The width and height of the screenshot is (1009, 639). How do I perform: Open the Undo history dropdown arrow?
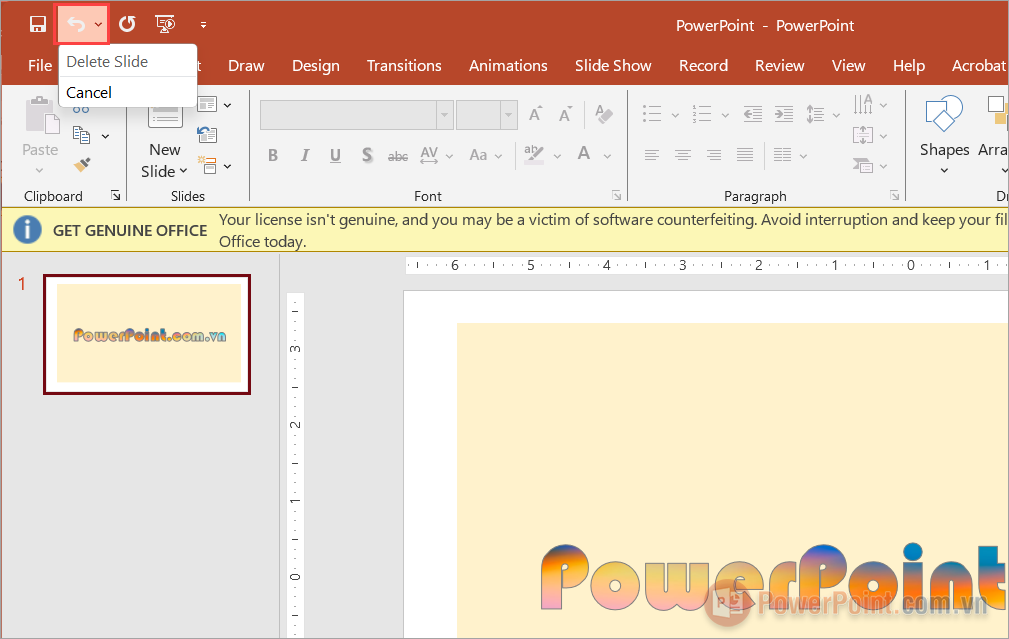(x=98, y=24)
